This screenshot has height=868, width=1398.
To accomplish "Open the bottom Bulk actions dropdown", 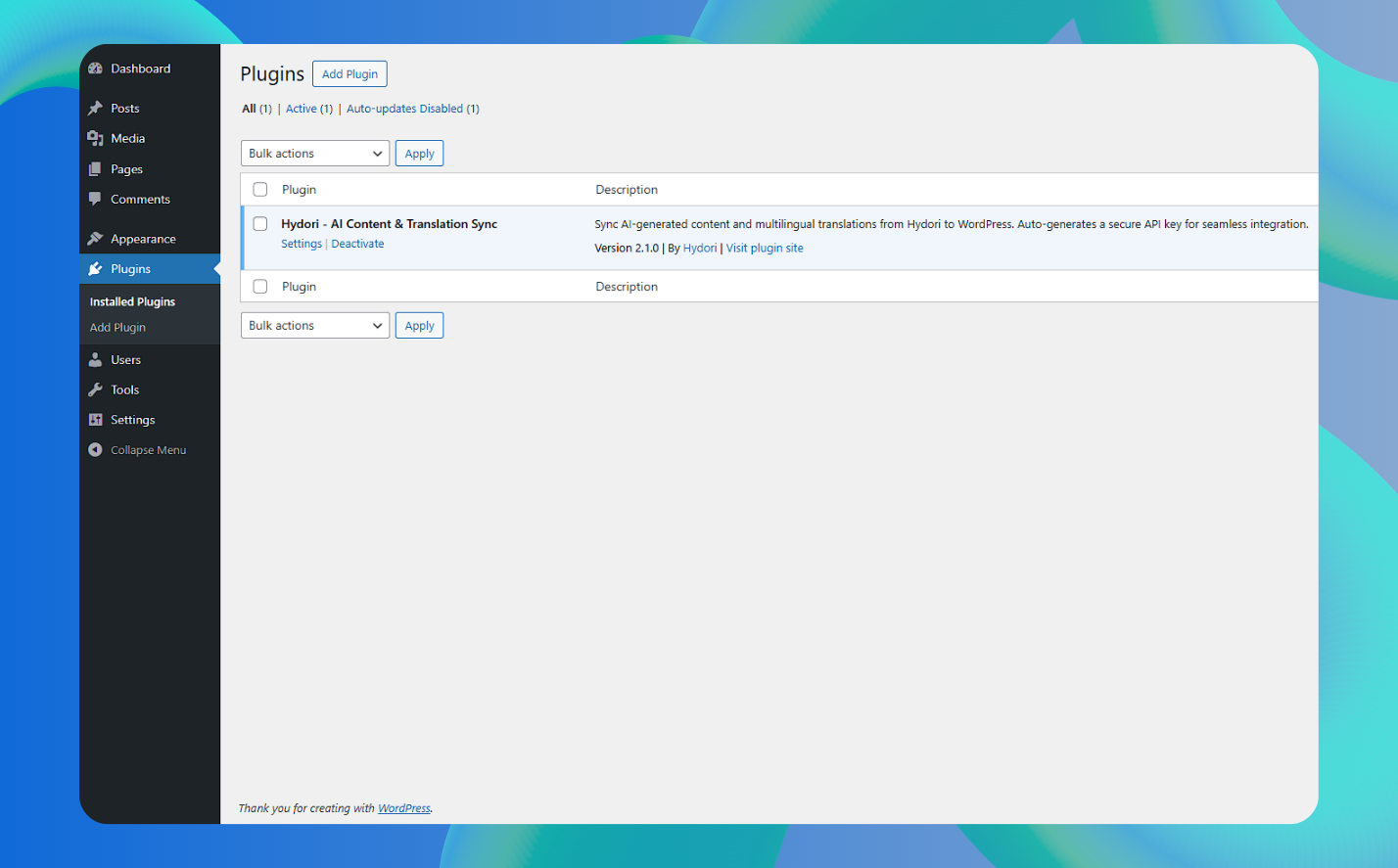I will 315,326.
